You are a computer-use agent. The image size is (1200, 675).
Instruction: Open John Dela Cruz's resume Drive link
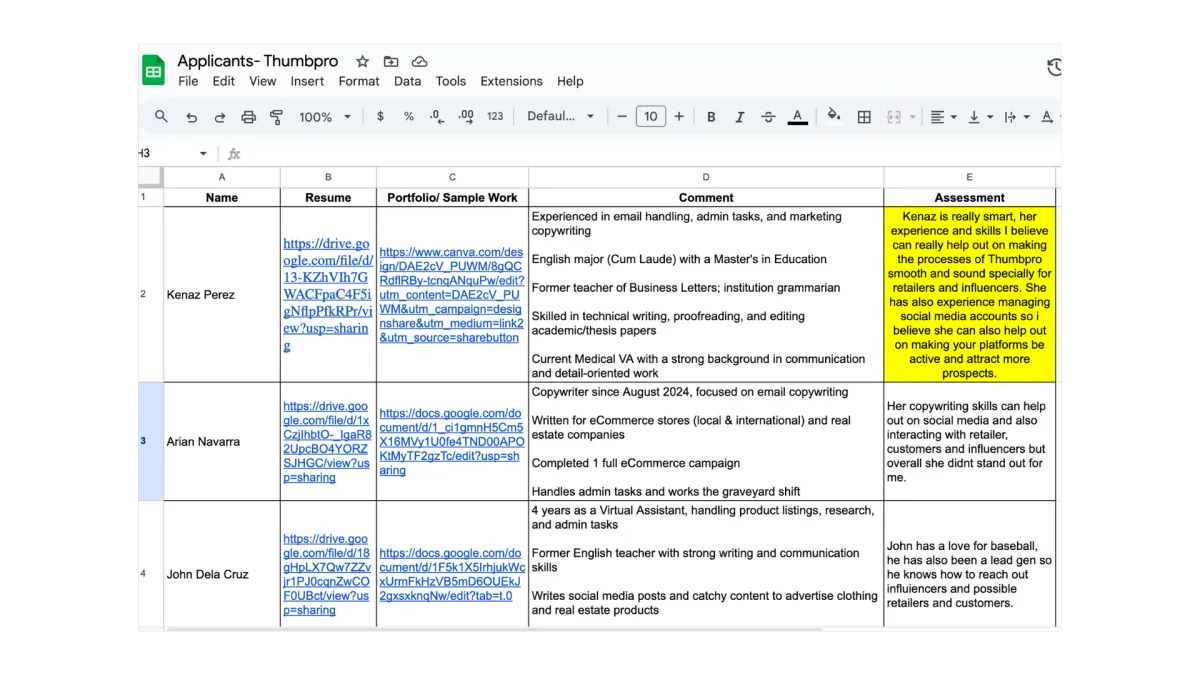tap(327, 575)
